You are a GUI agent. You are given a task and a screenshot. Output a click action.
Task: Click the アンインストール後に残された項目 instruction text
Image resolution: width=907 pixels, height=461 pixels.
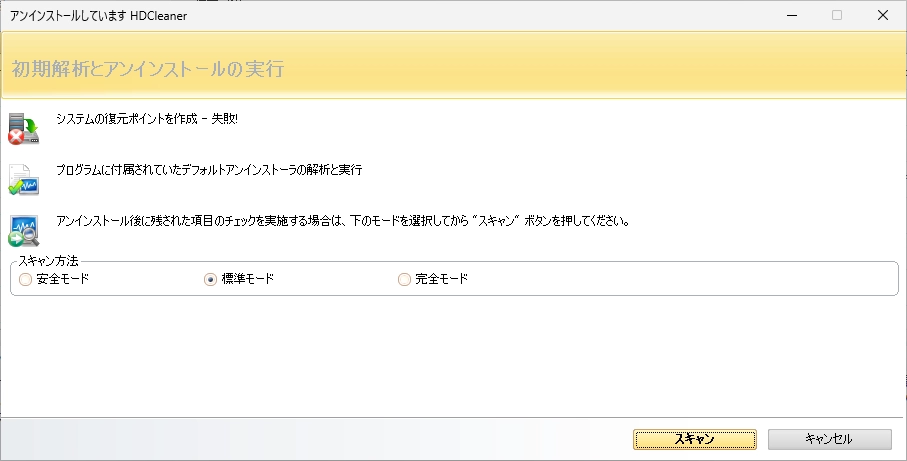(343, 220)
